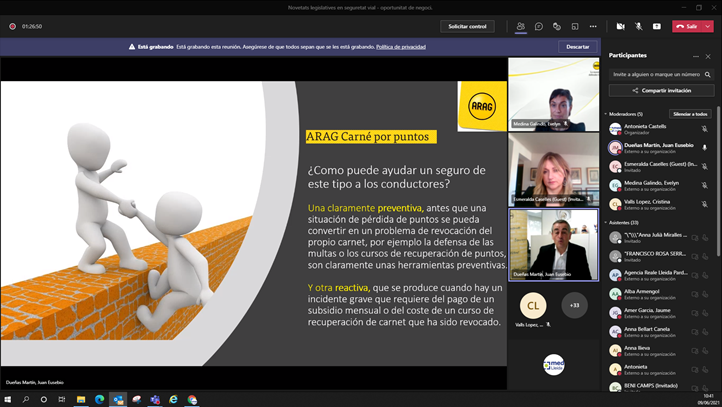Click the CL avatar of Valls Lopez tile
Viewport: 722px width, 407px height.
click(x=533, y=305)
